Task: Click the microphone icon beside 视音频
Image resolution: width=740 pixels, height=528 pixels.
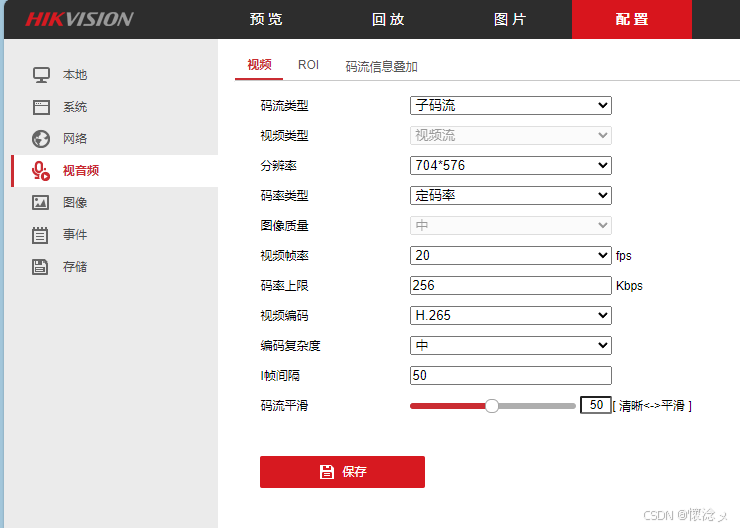Action: pos(41,171)
